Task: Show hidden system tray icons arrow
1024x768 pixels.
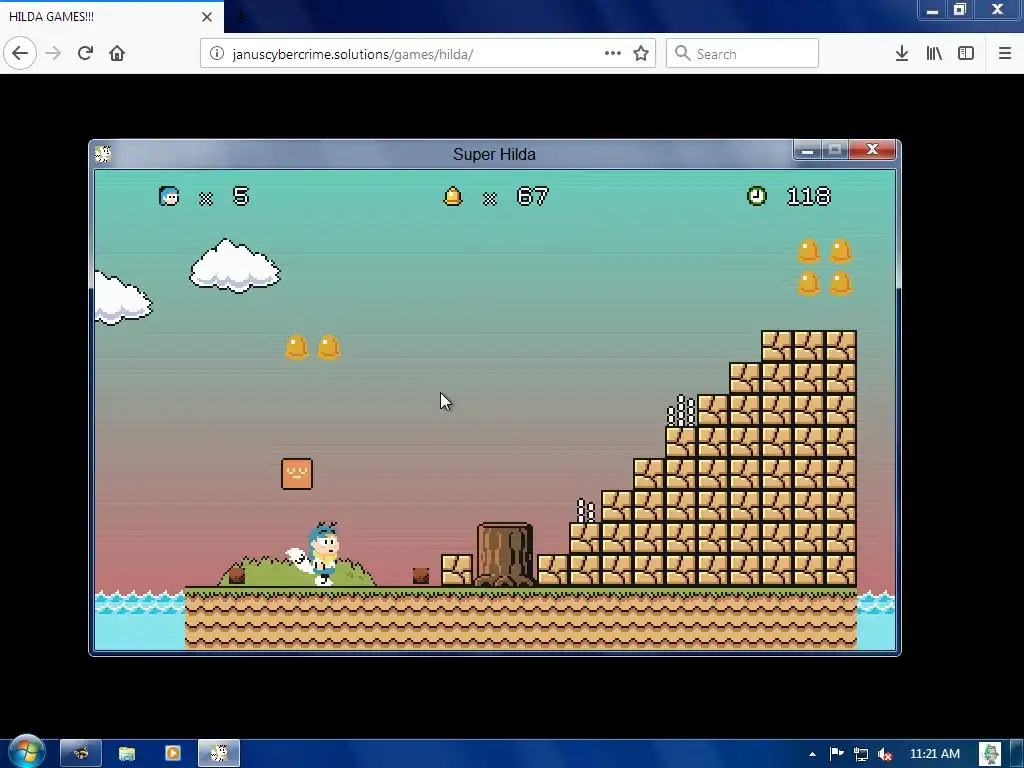Action: [x=812, y=754]
